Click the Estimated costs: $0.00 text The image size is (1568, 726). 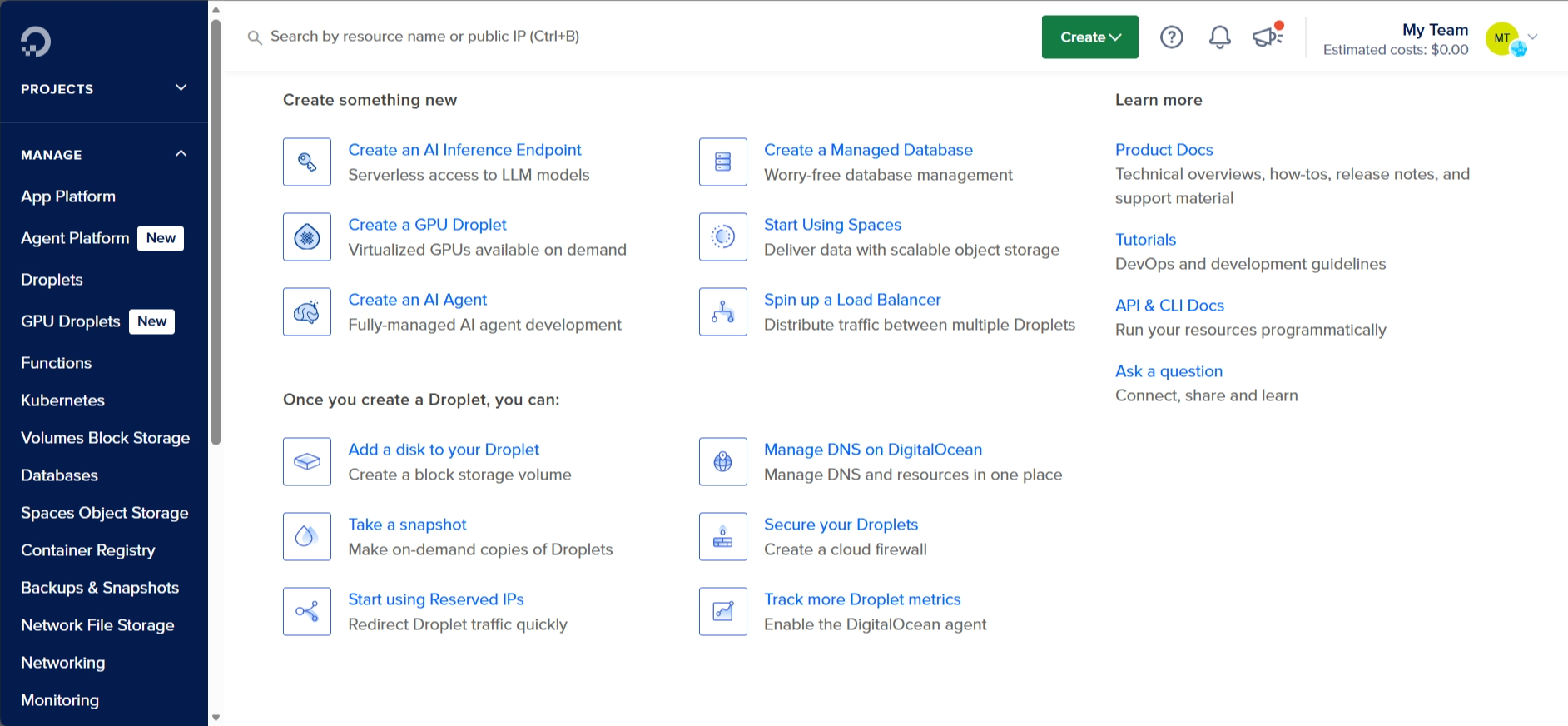click(x=1396, y=50)
